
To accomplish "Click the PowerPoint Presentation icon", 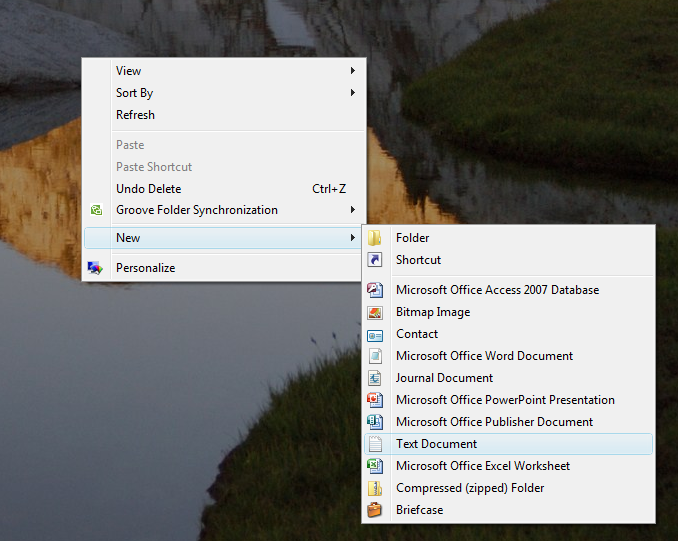I will pos(374,400).
